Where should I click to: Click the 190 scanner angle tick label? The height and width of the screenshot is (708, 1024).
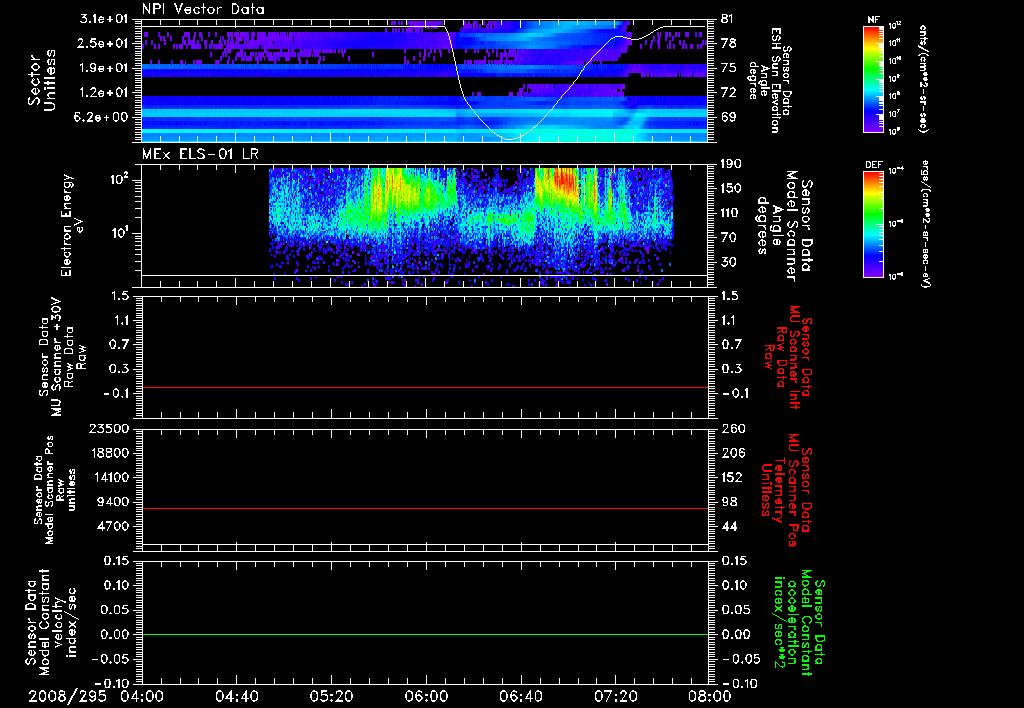click(x=732, y=164)
